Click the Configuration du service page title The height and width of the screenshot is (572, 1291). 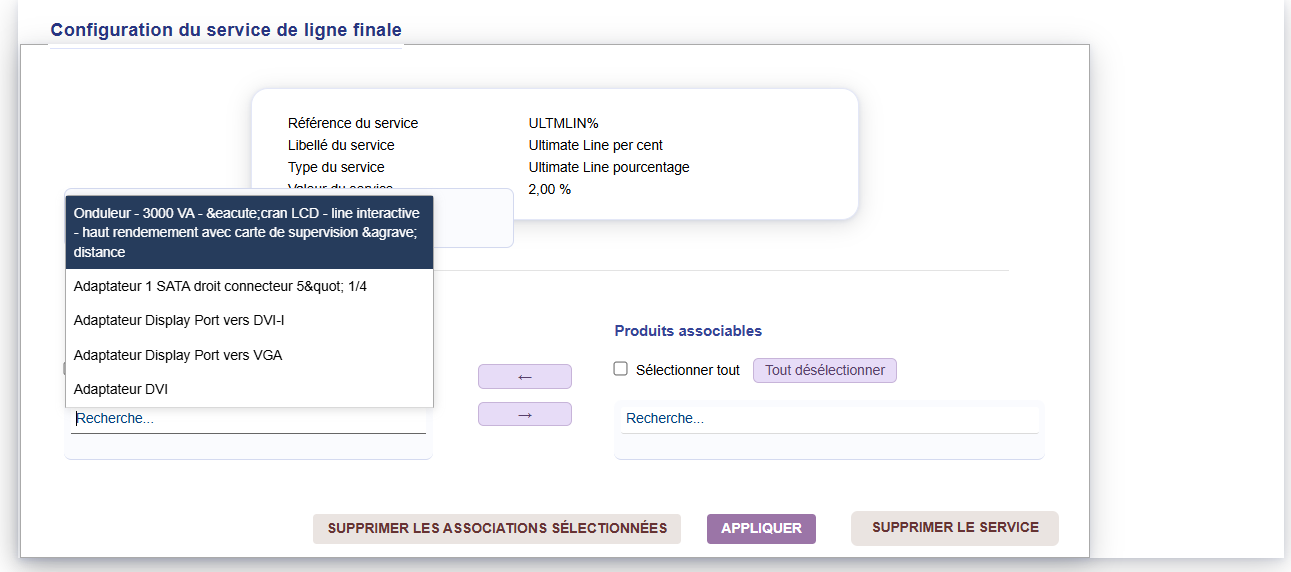tap(226, 30)
